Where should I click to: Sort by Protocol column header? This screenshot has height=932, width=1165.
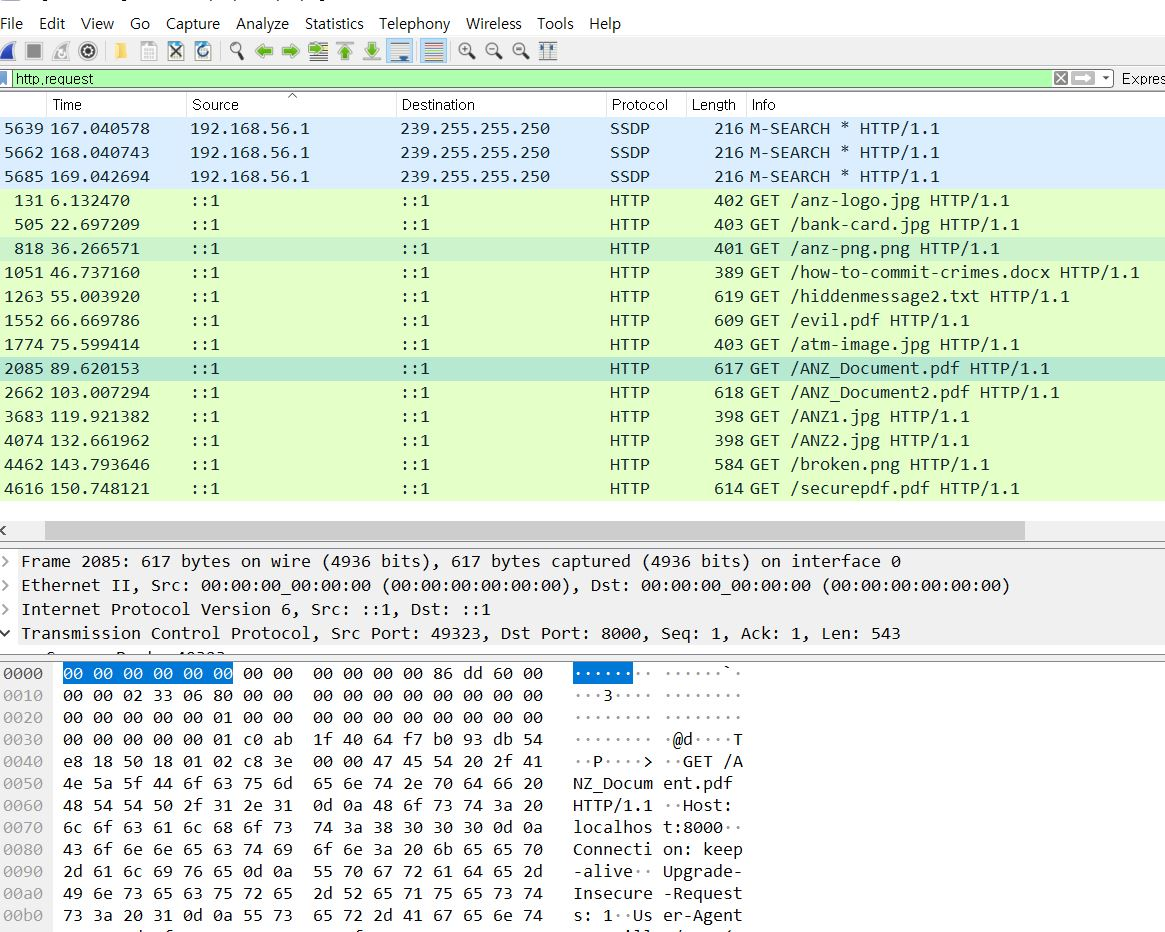pyautogui.click(x=646, y=105)
